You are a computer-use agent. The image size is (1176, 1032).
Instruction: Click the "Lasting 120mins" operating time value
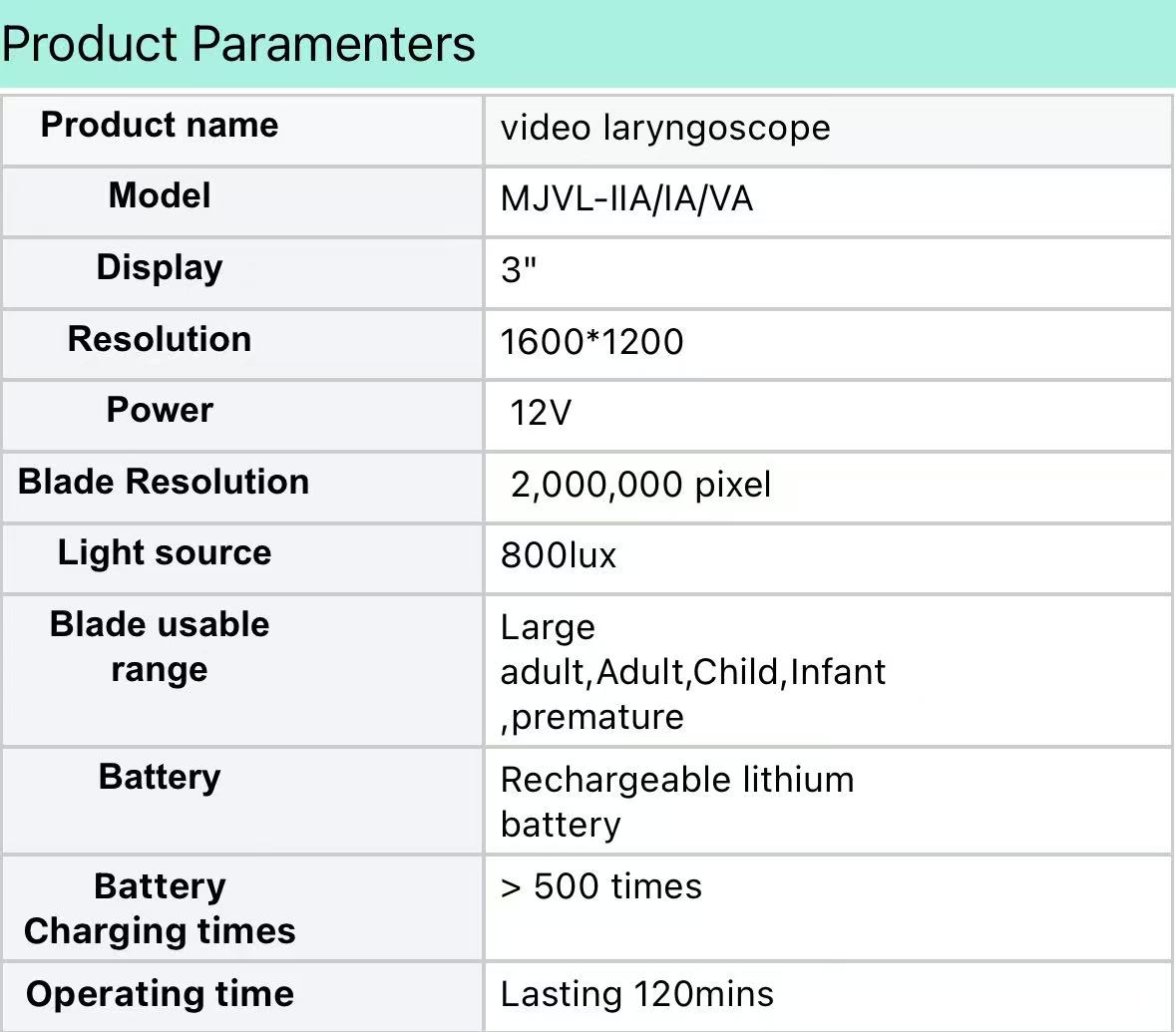click(637, 994)
